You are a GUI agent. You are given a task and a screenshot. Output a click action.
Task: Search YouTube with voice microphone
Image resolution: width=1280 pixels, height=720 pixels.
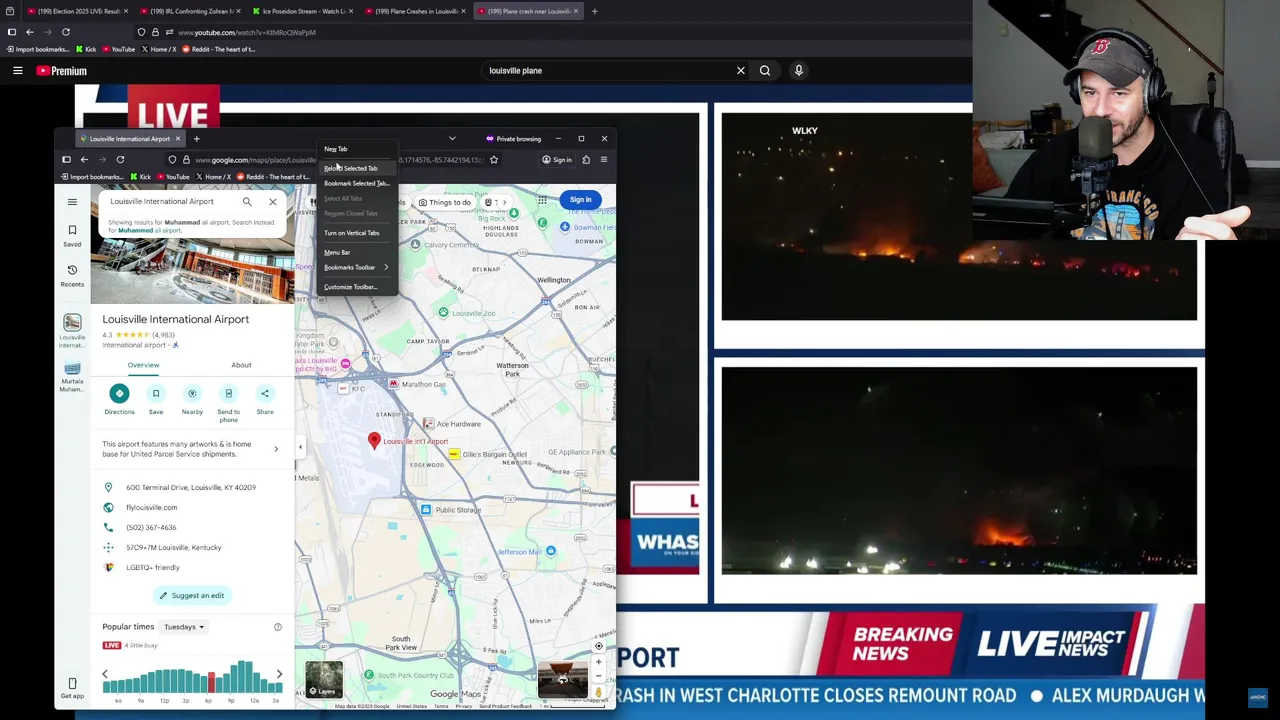798,71
